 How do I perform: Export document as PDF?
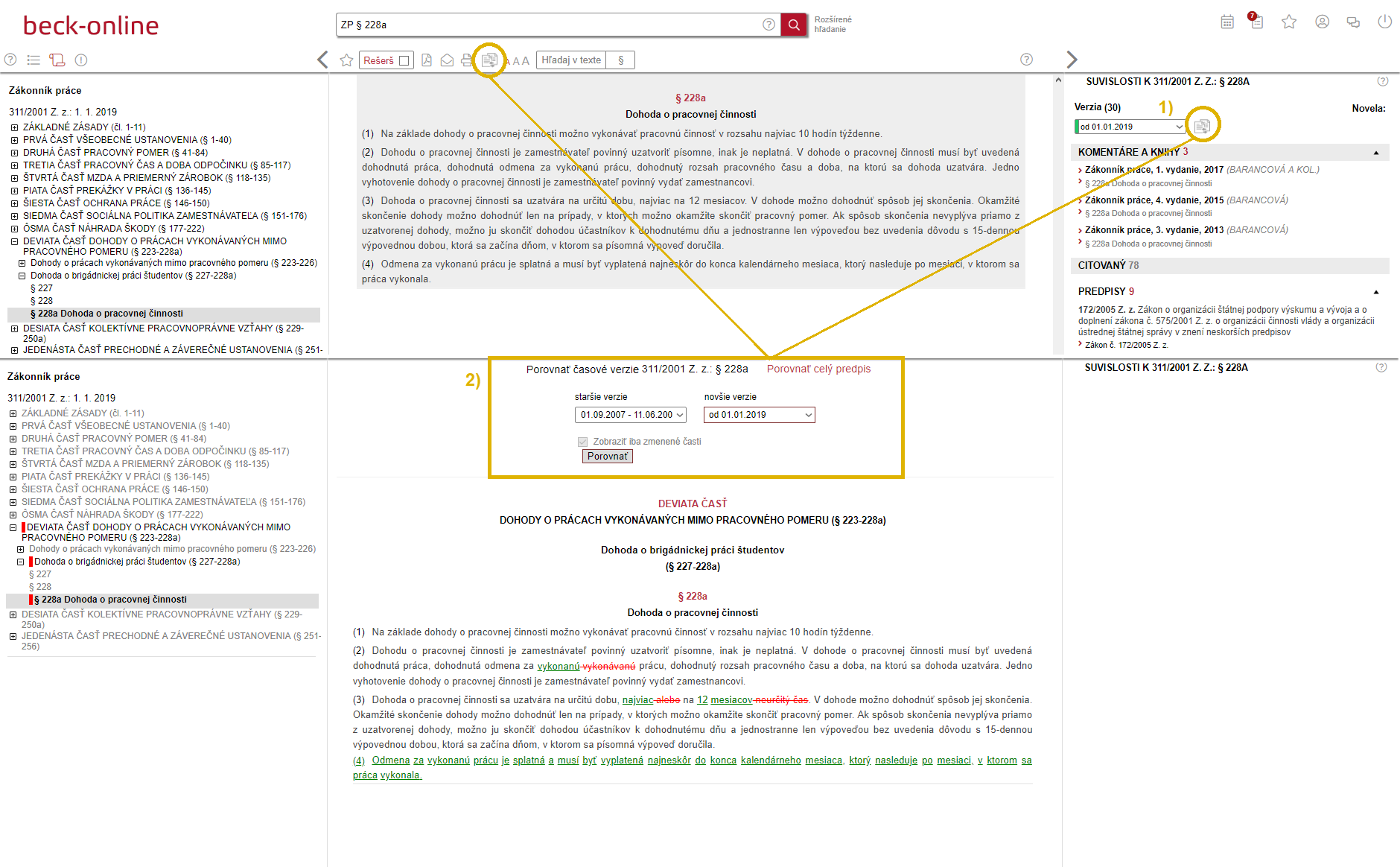(x=427, y=60)
